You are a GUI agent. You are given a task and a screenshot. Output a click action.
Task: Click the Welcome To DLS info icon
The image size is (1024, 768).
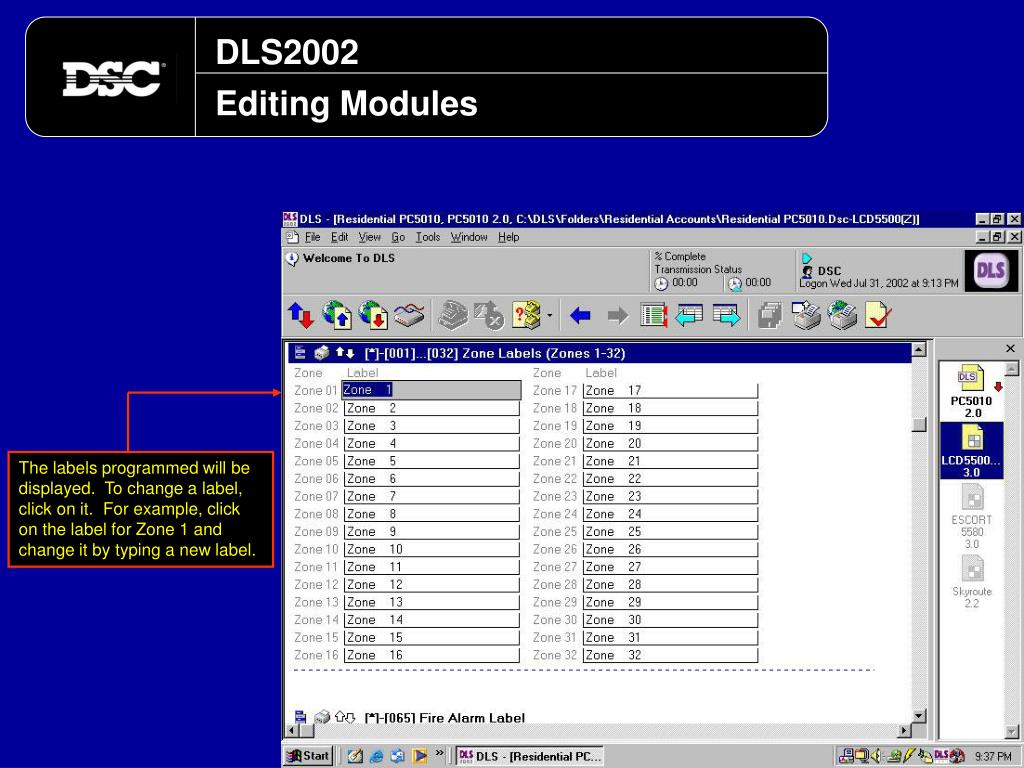(x=292, y=259)
